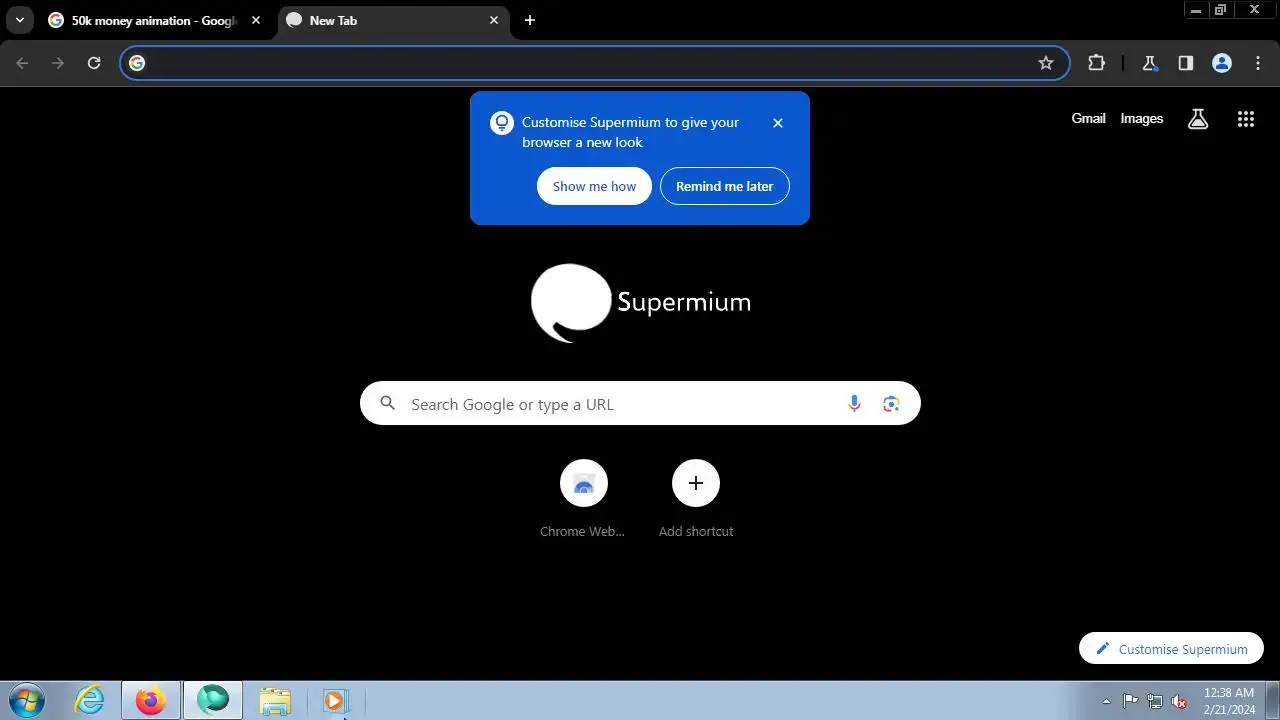Open Windows Explorer folder on taskbar
Screen dimensions: 1280x720
click(274, 701)
